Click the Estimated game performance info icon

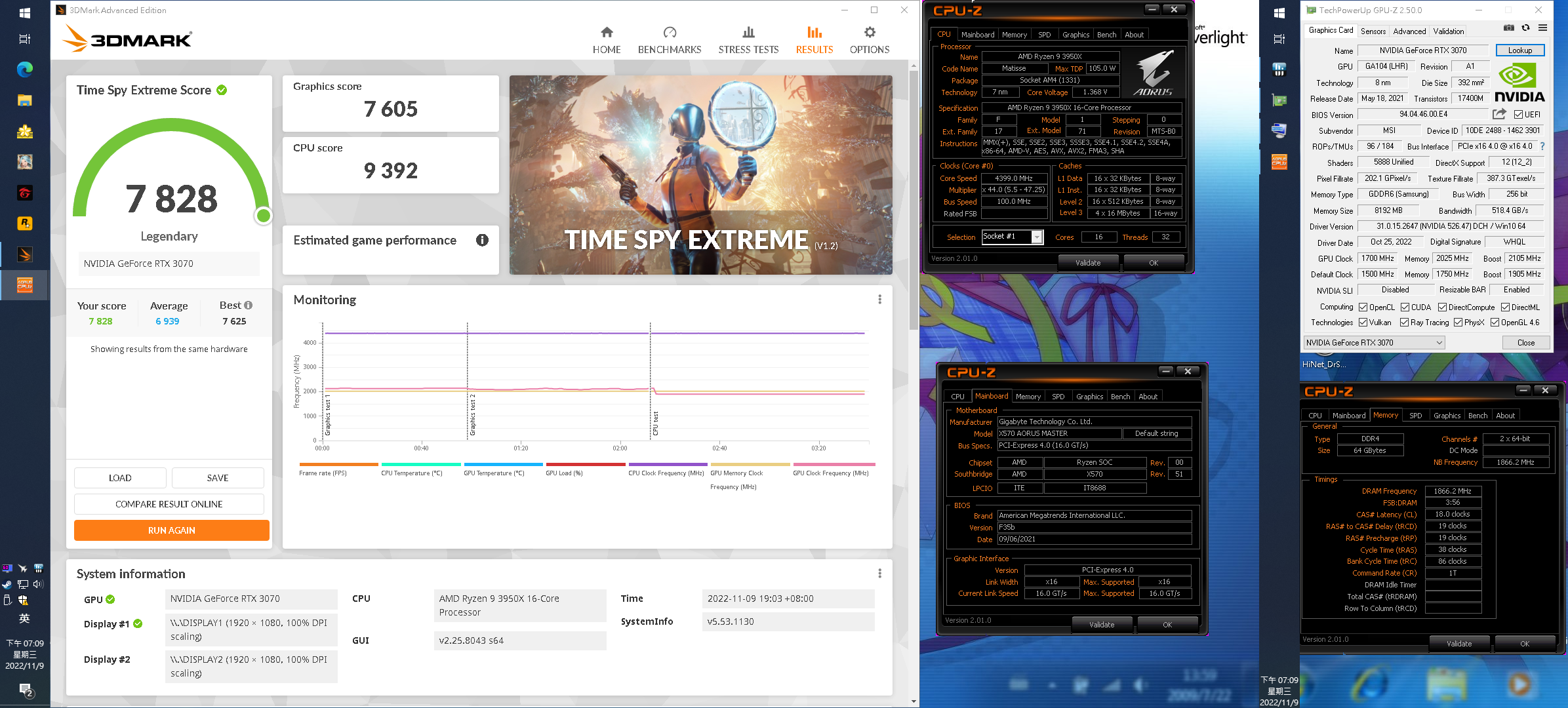(x=482, y=240)
